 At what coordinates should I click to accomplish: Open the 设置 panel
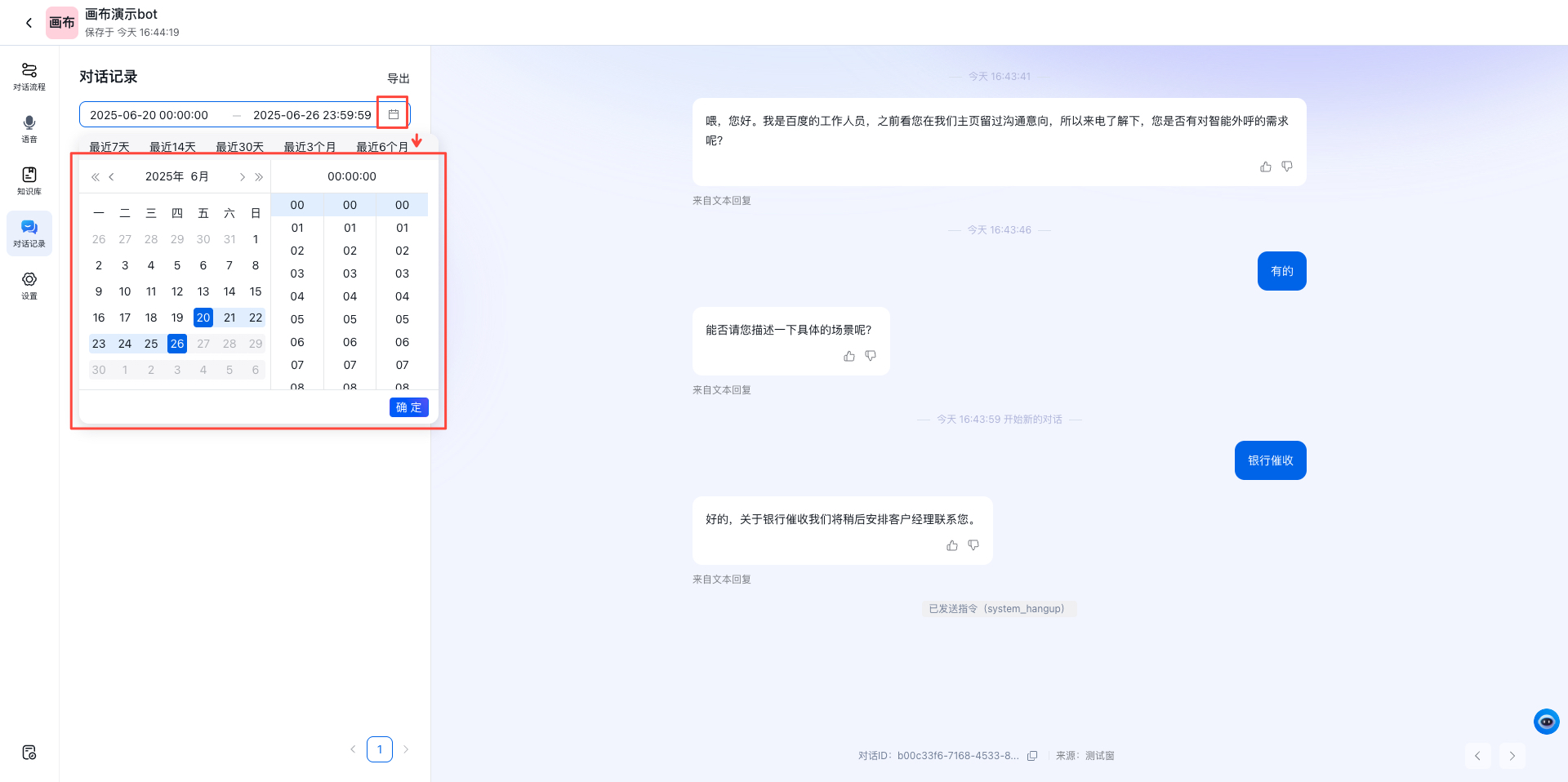(29, 286)
